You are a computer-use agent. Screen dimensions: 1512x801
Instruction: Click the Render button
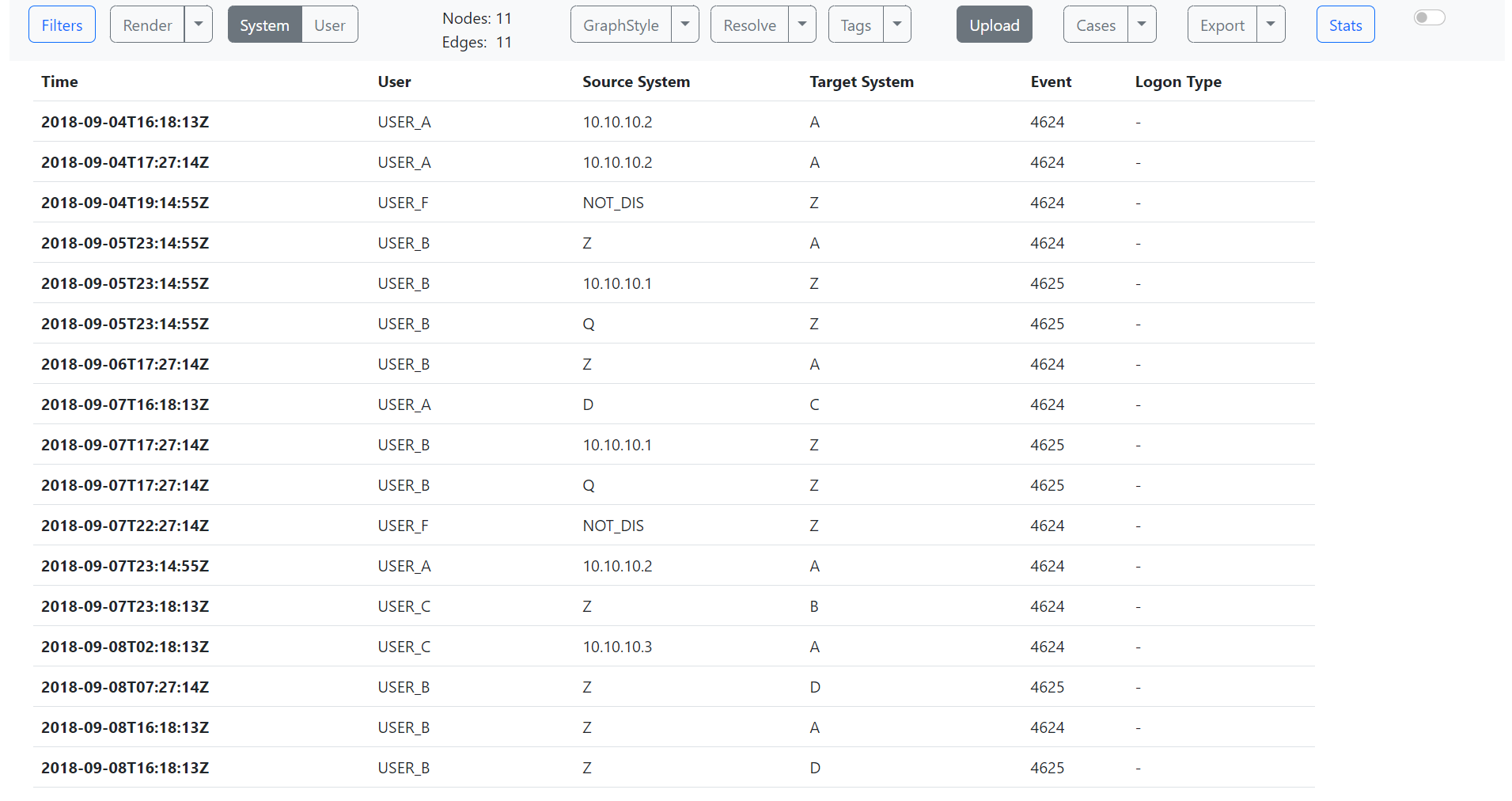click(x=147, y=25)
